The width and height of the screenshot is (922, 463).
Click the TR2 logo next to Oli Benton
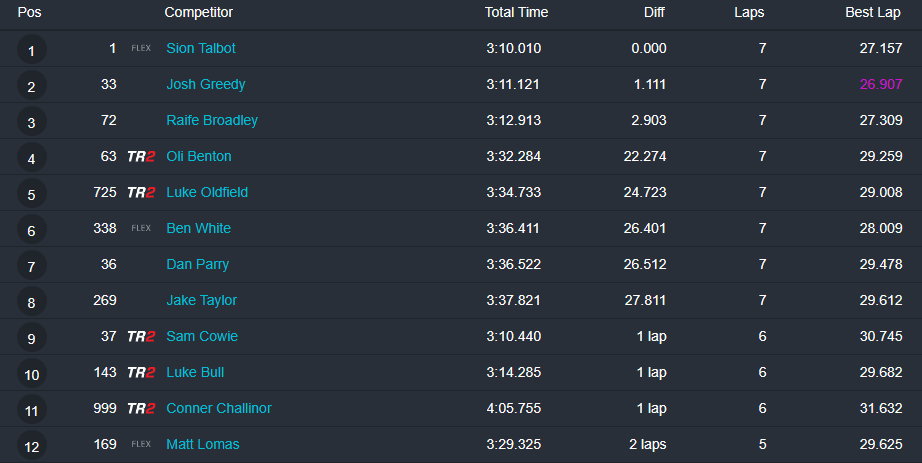pos(141,156)
